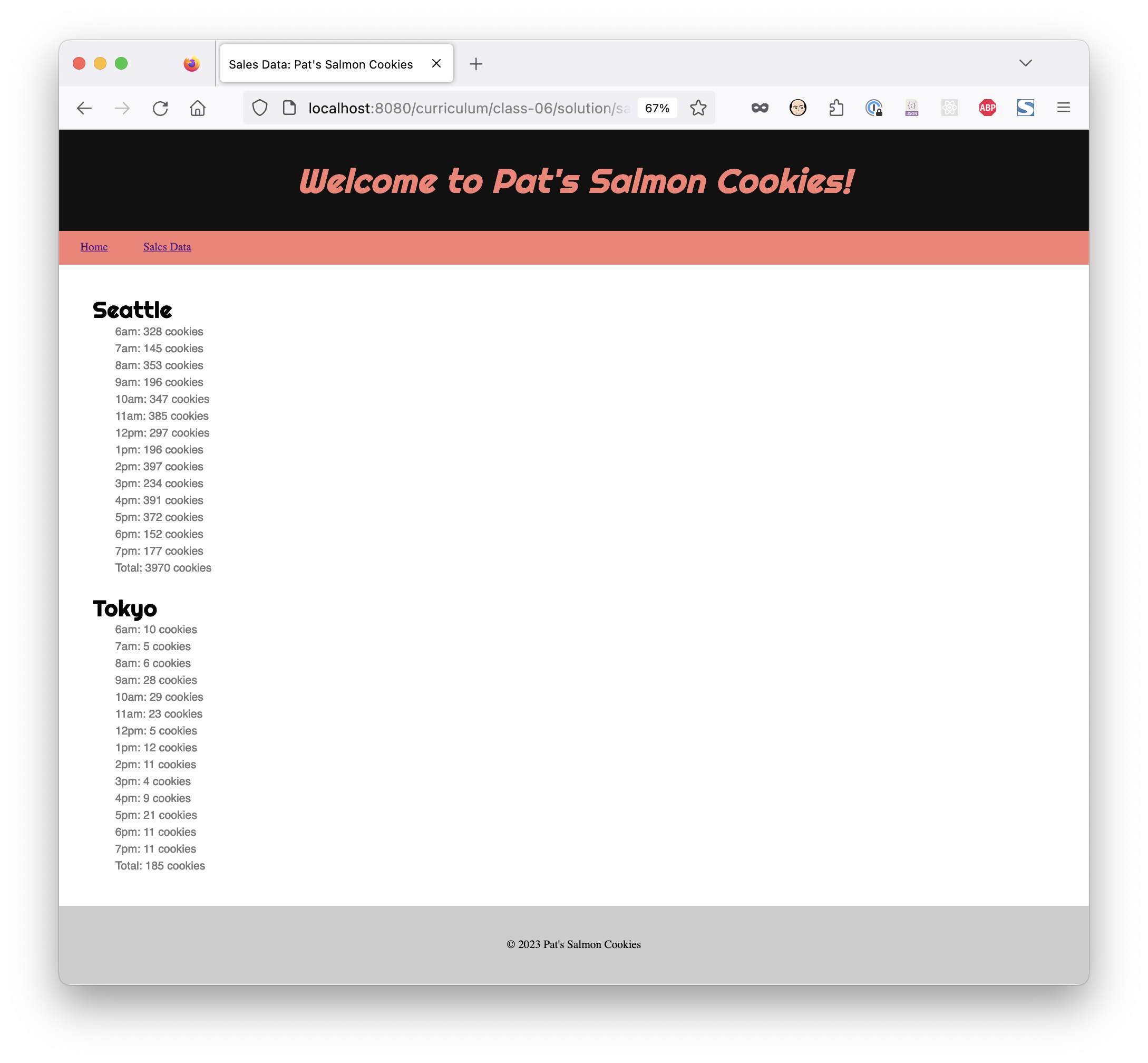Click the Firefox menu hamburger icon
The width and height of the screenshot is (1148, 1063).
[x=1064, y=107]
